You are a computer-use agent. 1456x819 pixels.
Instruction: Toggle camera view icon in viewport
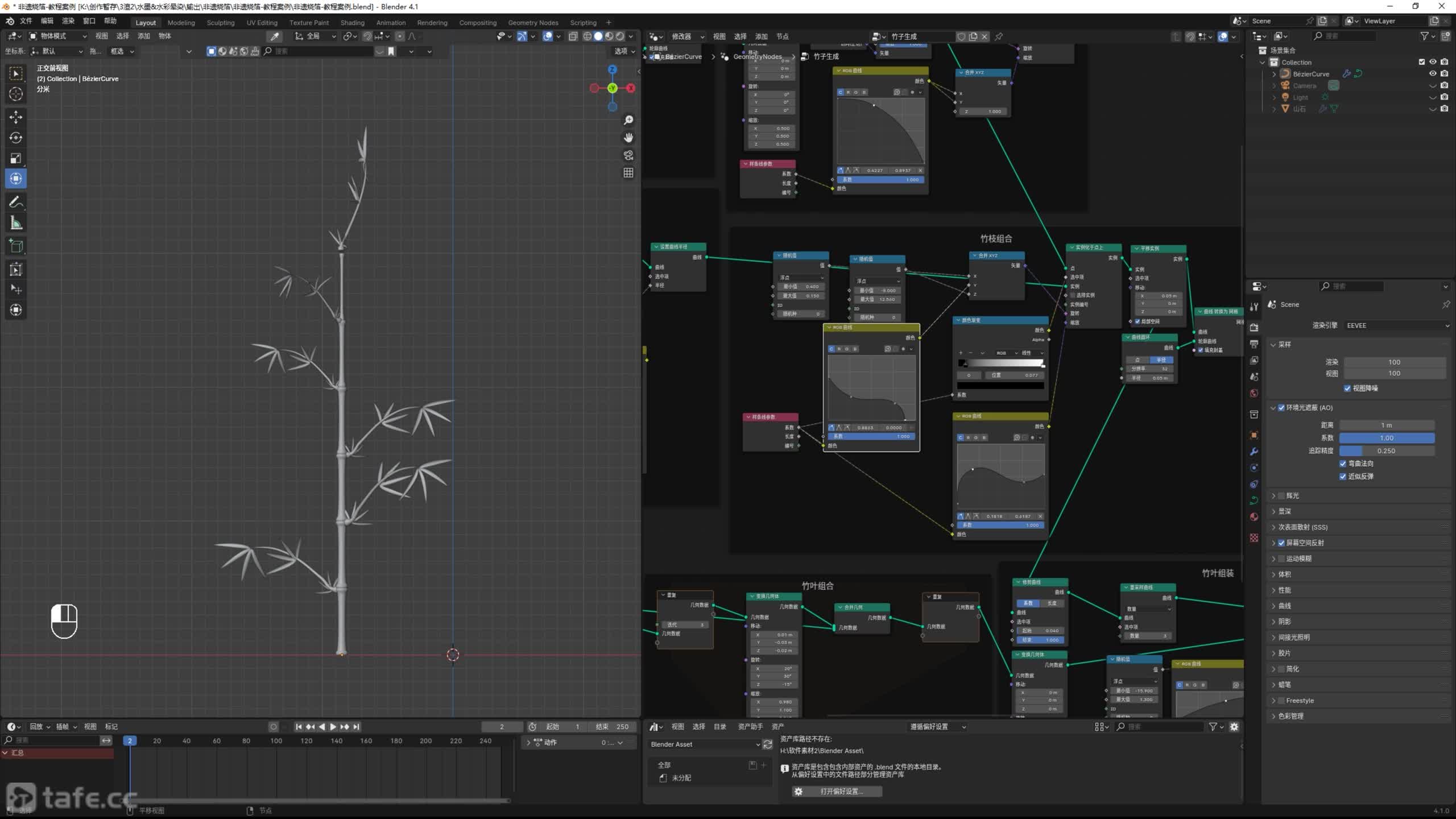pos(628,155)
